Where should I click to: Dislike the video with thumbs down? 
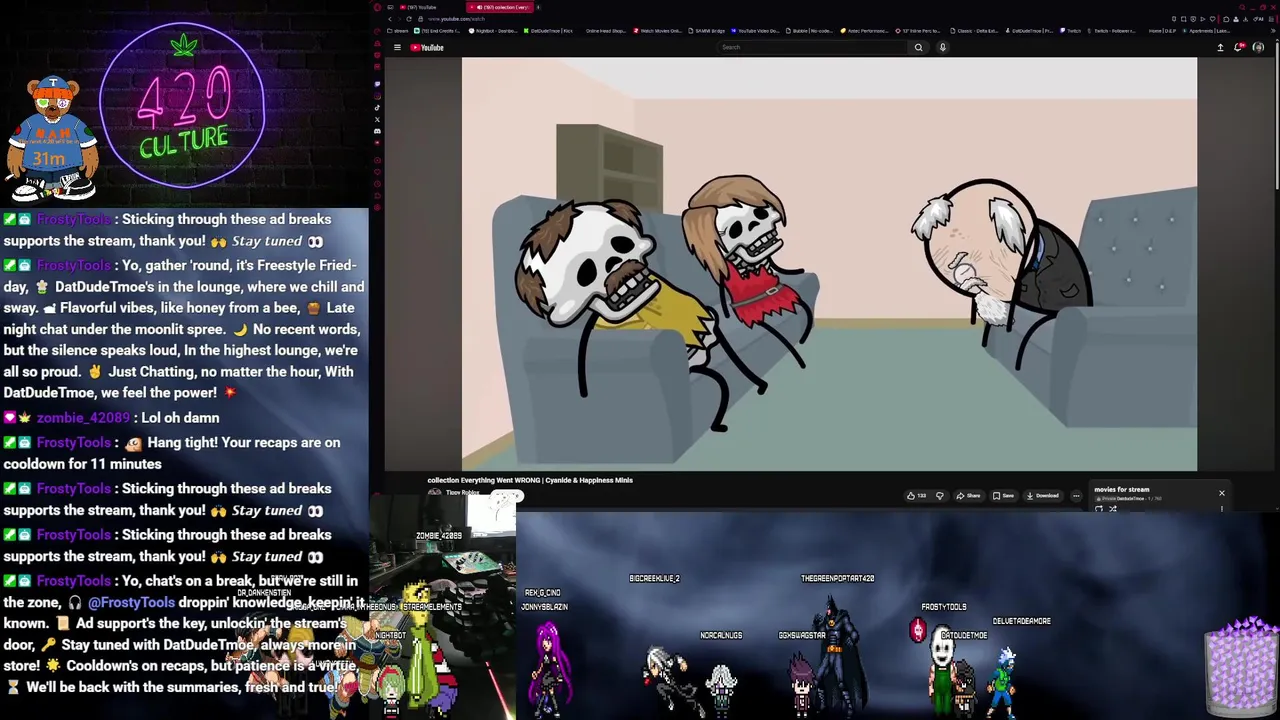tap(940, 496)
